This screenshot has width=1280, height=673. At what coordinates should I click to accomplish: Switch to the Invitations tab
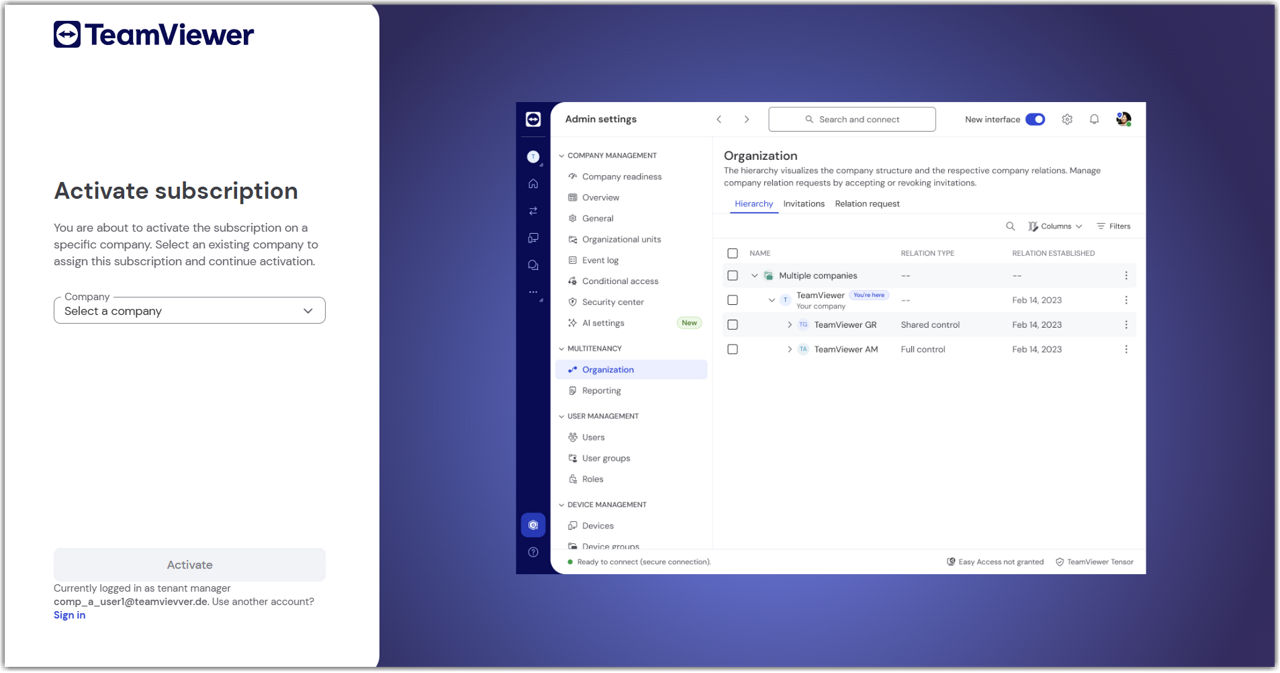point(804,204)
